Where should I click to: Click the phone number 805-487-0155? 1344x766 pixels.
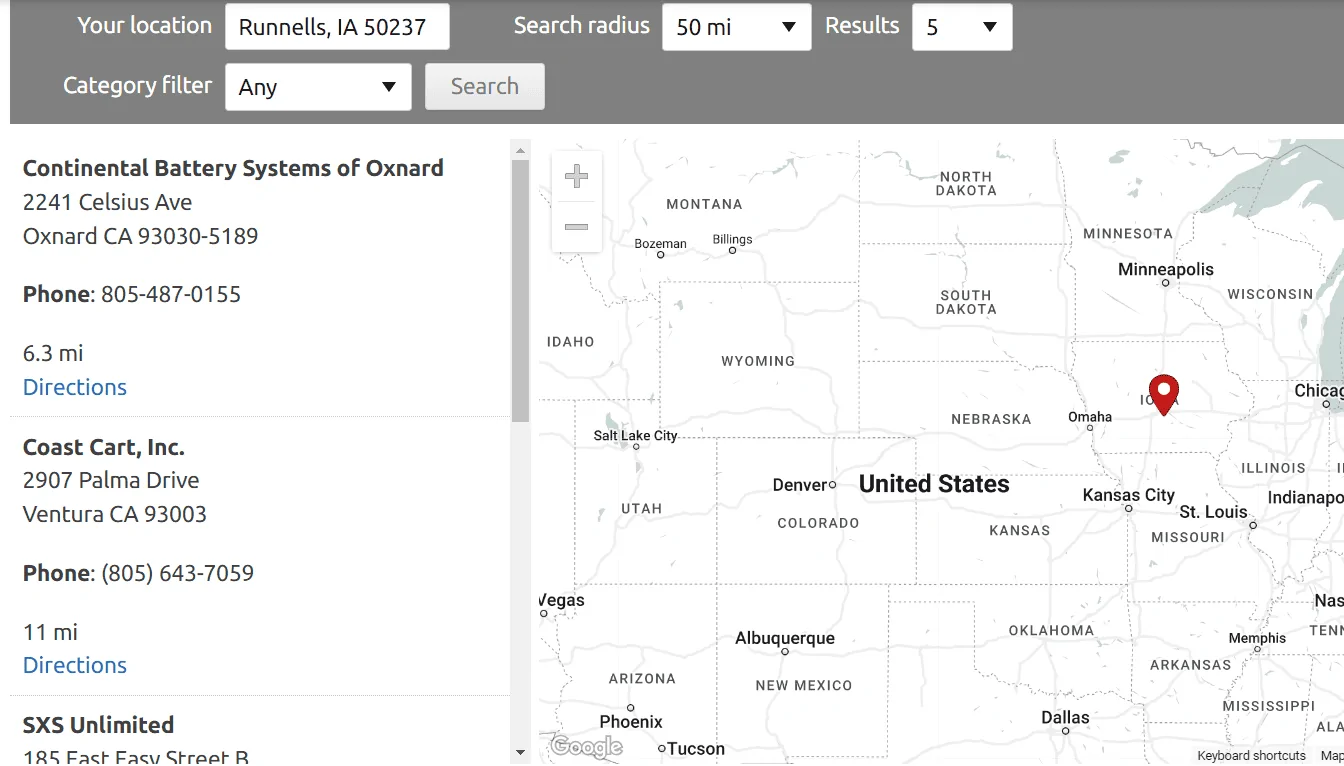(171, 294)
